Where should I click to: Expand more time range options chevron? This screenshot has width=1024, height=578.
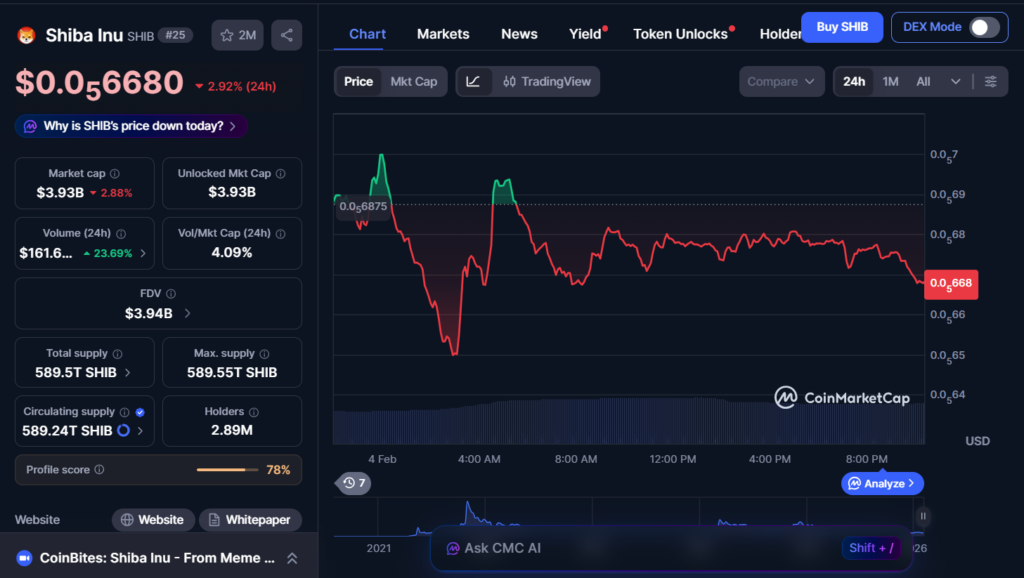pyautogui.click(x=956, y=82)
